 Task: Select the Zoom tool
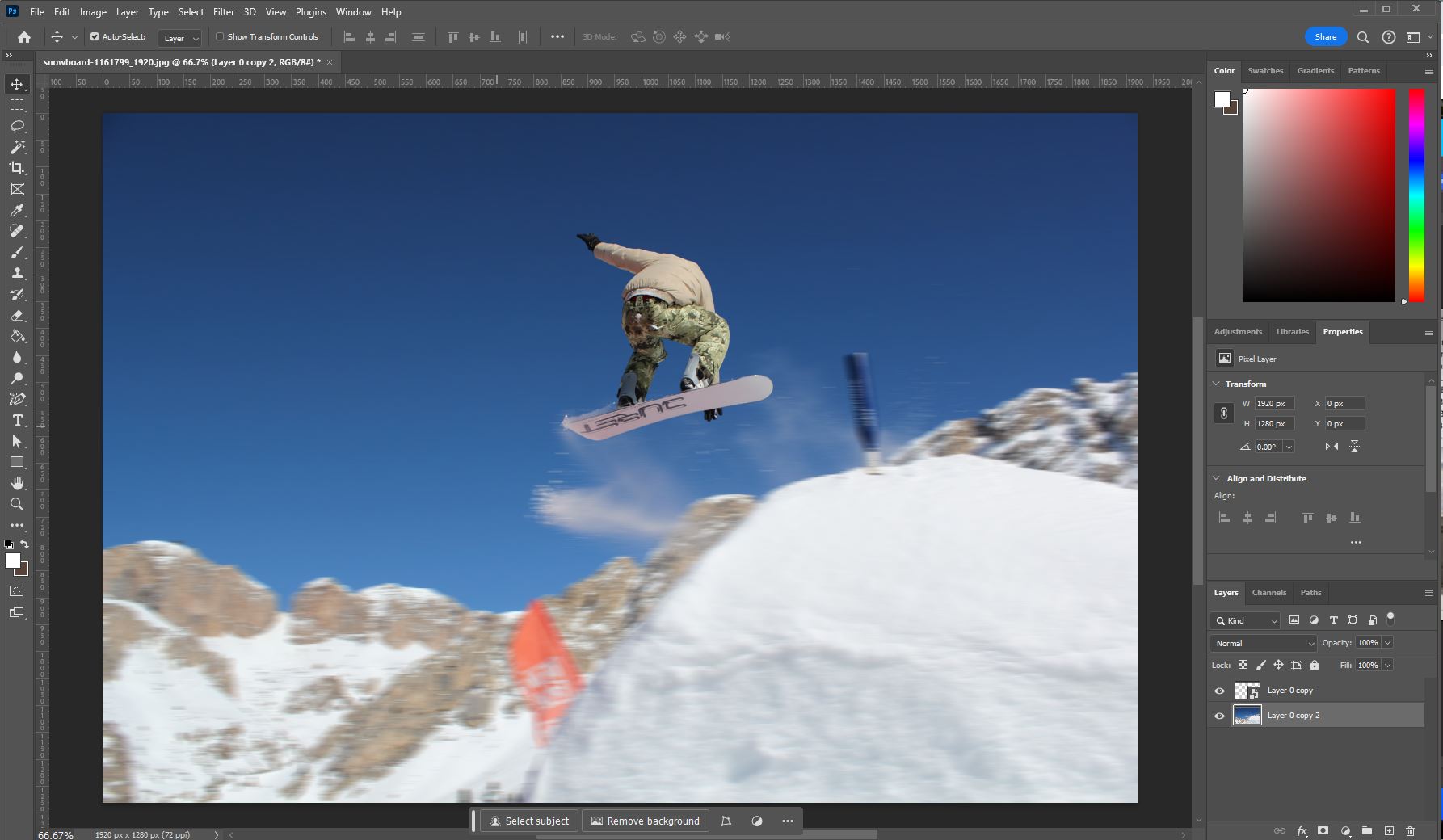click(x=17, y=504)
